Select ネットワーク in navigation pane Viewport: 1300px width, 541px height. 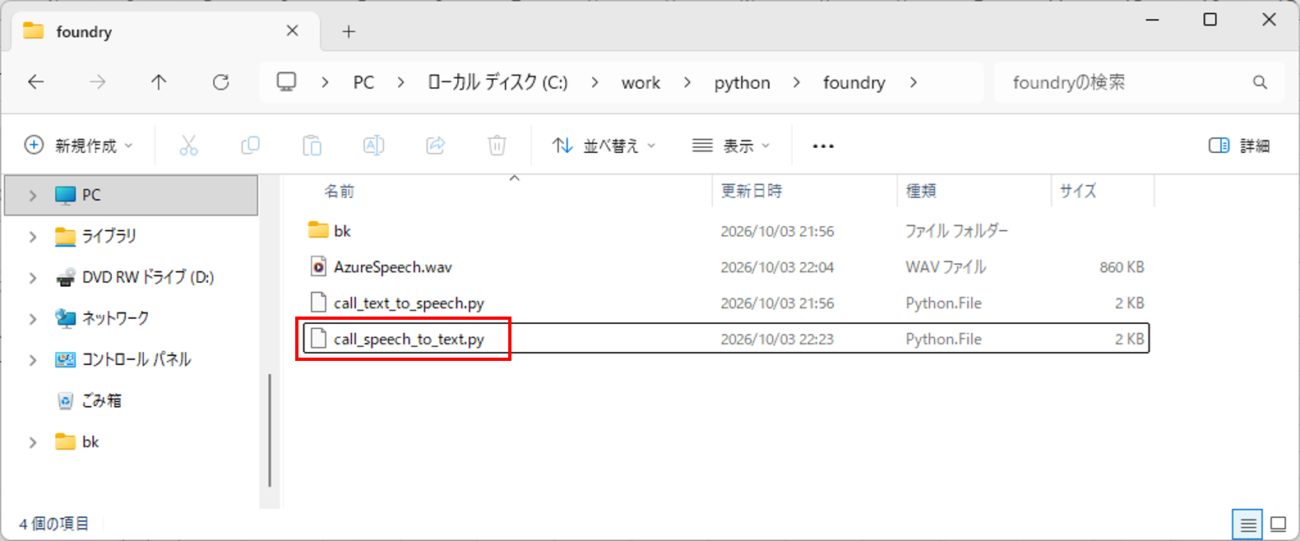point(115,318)
